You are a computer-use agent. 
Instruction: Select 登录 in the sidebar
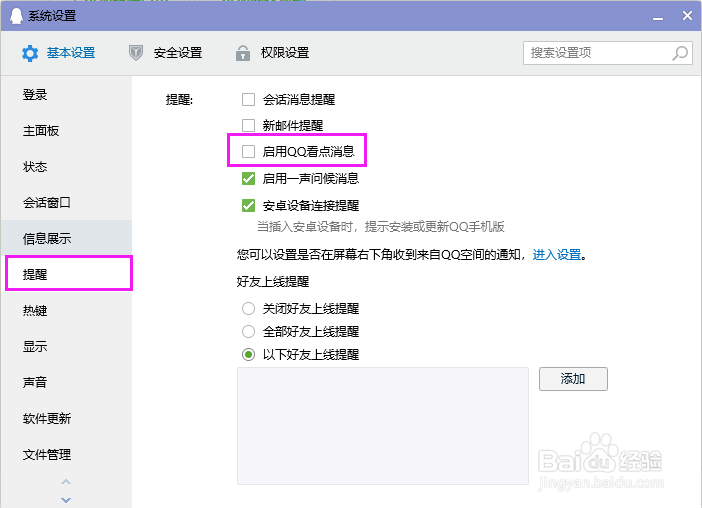coord(66,95)
